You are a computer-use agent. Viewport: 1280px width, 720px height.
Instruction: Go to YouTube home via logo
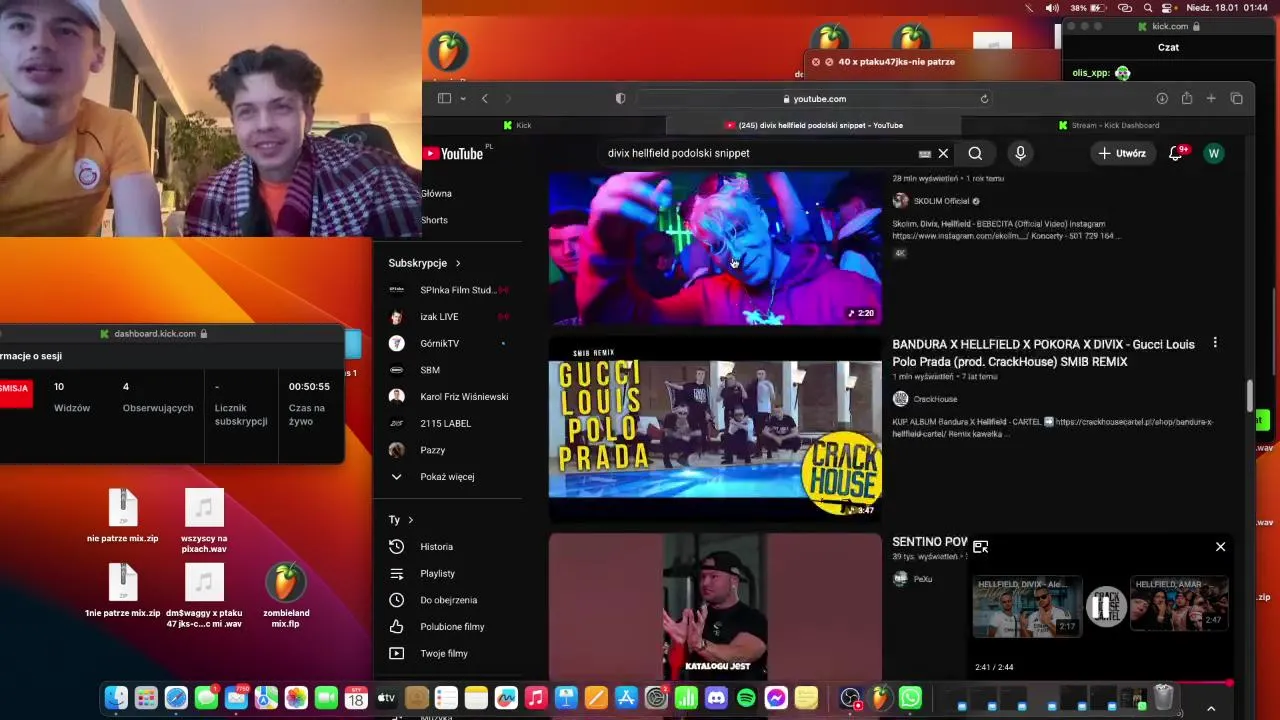pyautogui.click(x=453, y=153)
